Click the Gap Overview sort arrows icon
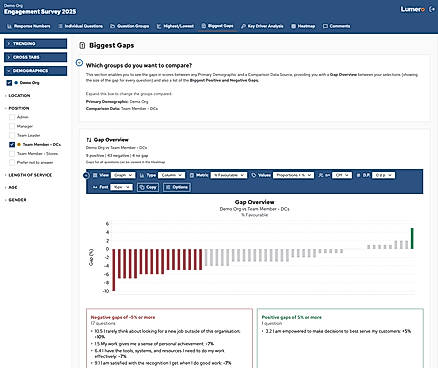438x368 pixels. [89, 140]
